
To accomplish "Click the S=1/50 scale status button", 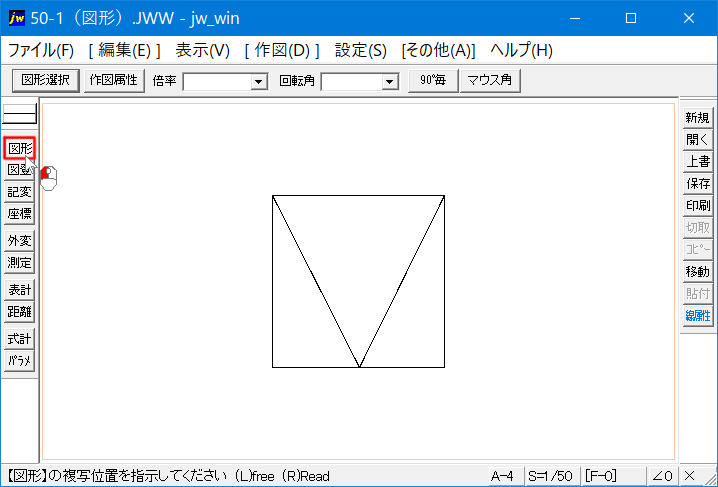I will tap(552, 476).
